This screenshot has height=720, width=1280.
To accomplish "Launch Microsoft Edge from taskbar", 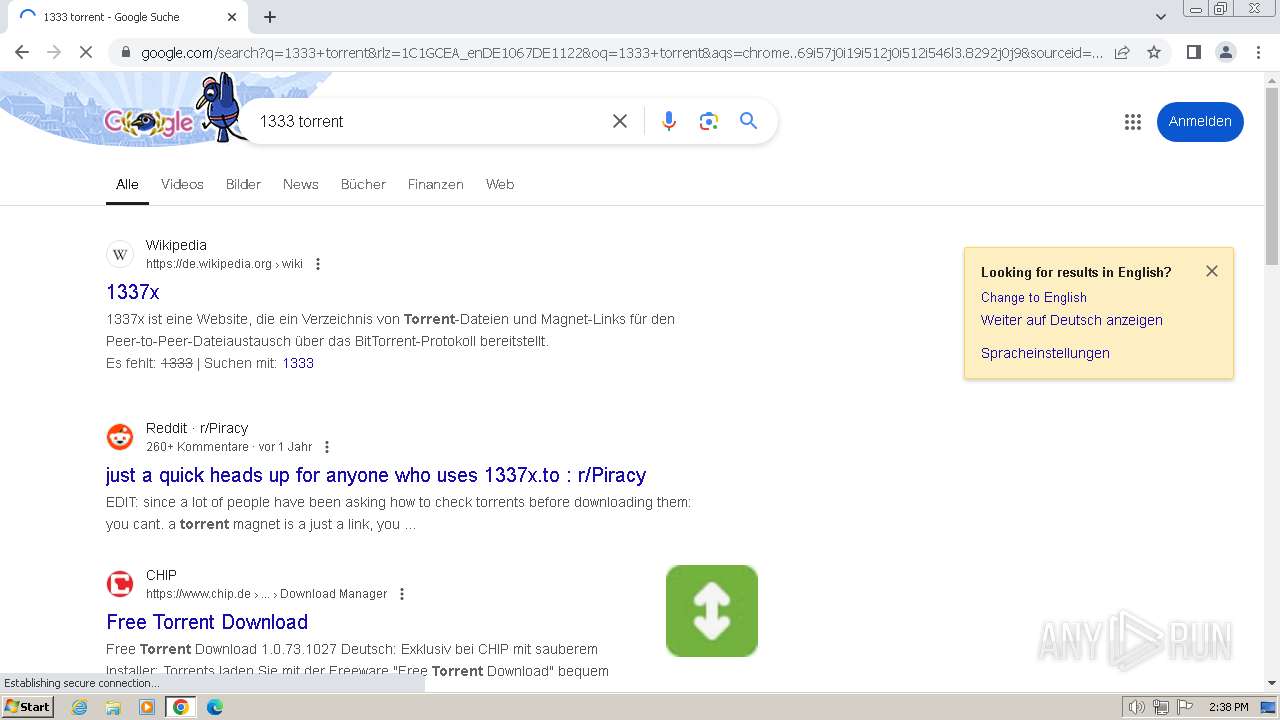I will [214, 707].
